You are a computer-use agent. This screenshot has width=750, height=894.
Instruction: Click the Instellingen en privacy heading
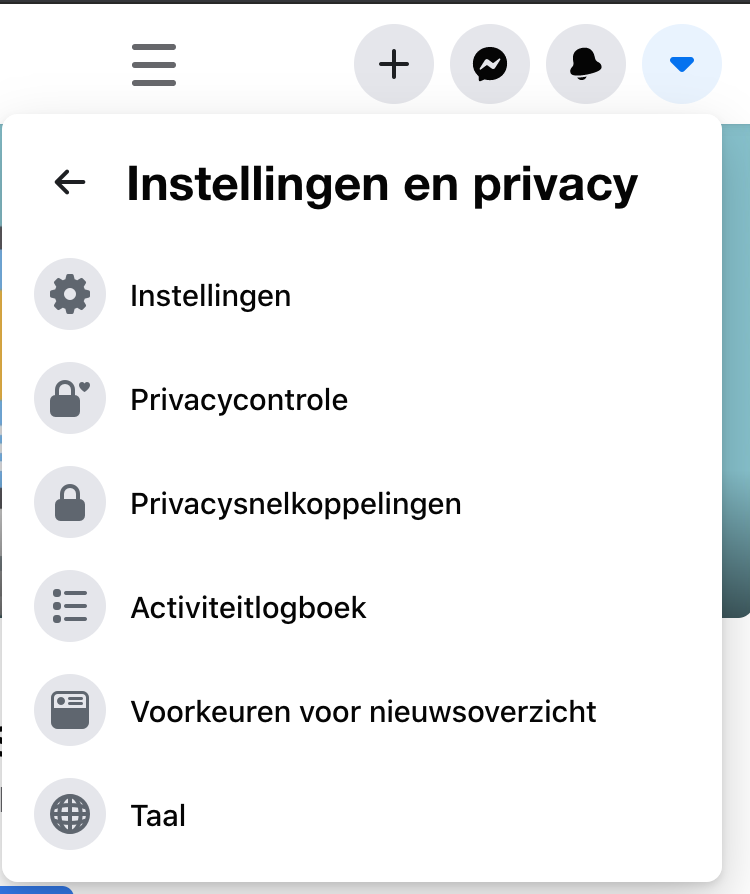tap(382, 184)
